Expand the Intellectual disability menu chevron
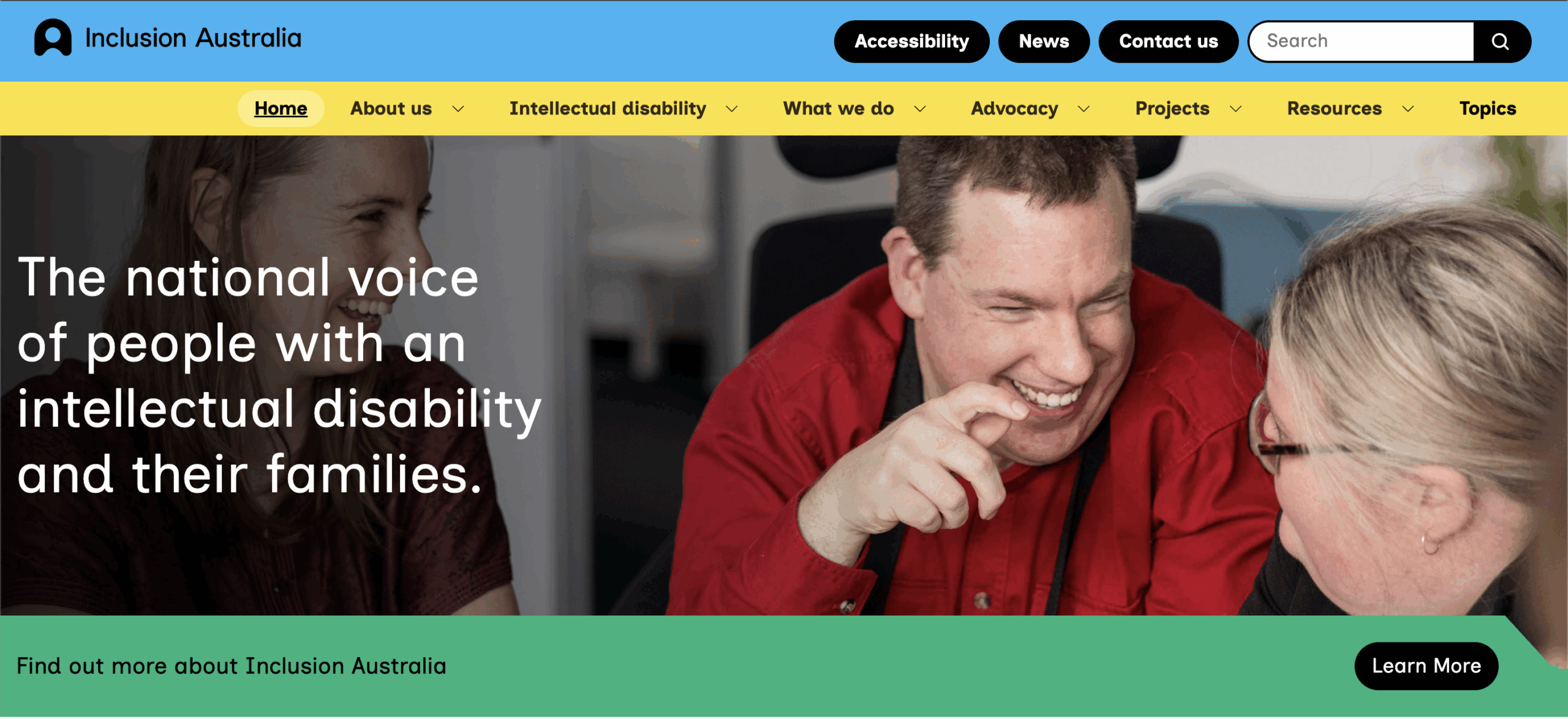Screen dimensions: 1568x719 [x=732, y=109]
